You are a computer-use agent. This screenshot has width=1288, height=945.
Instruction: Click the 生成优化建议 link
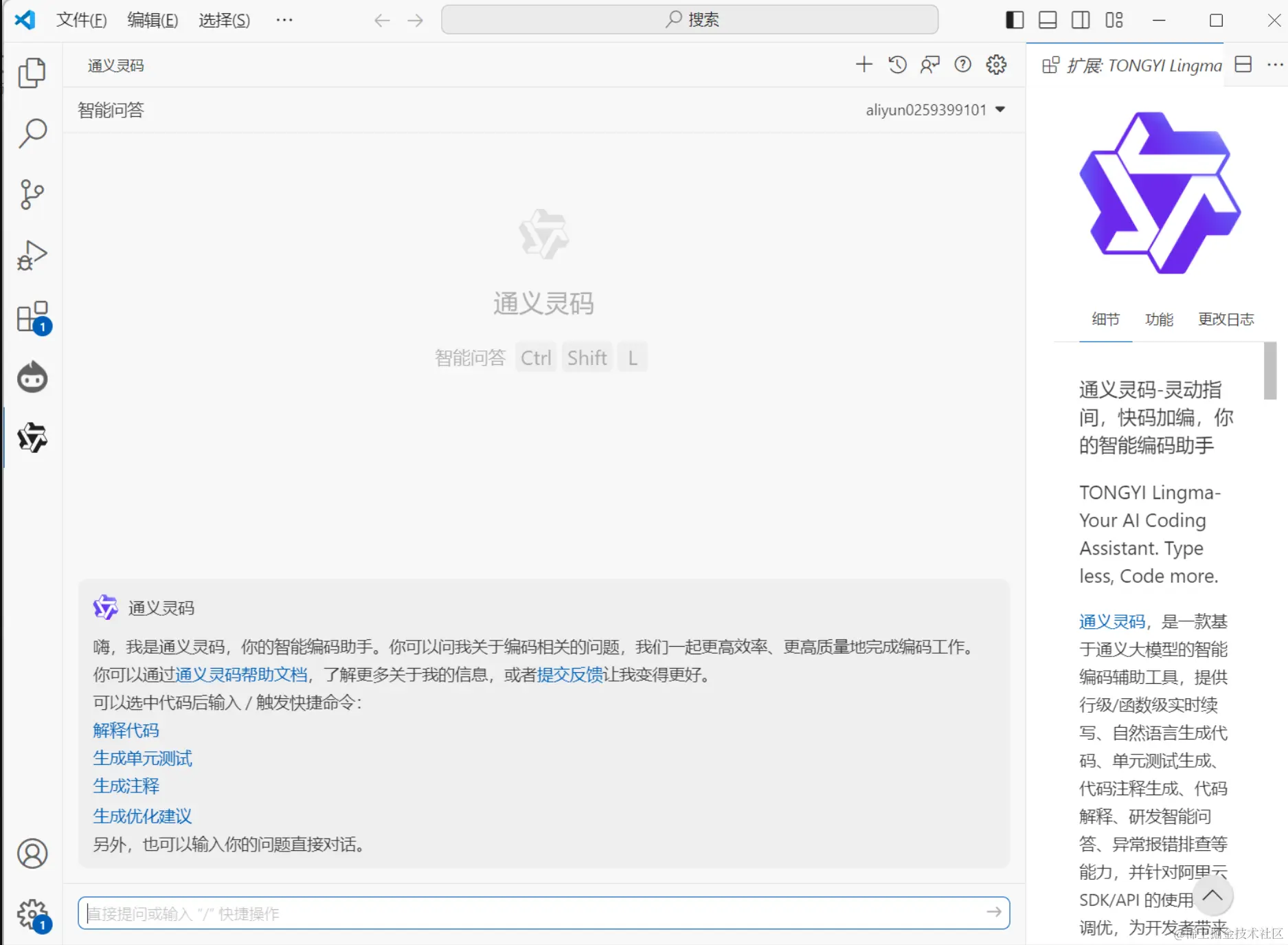[x=143, y=816]
